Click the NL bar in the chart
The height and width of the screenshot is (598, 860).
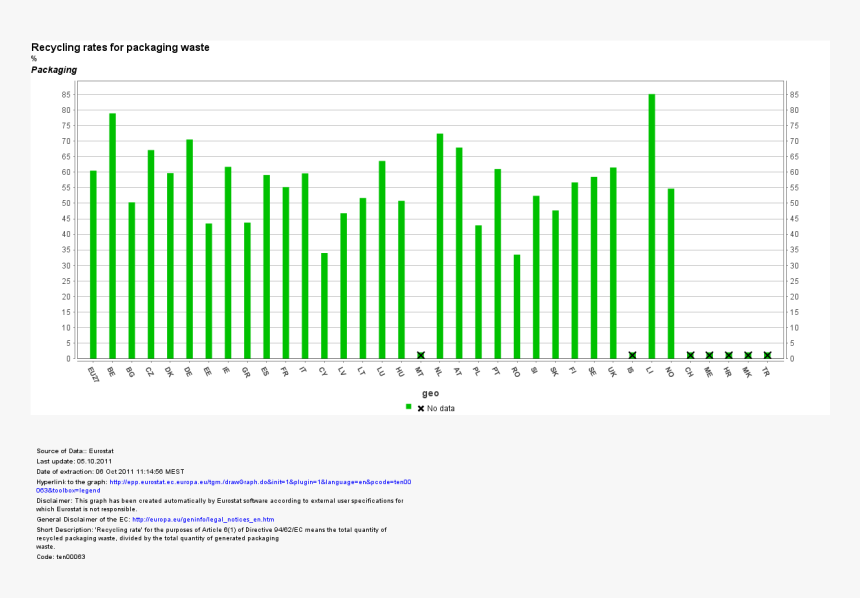click(440, 246)
